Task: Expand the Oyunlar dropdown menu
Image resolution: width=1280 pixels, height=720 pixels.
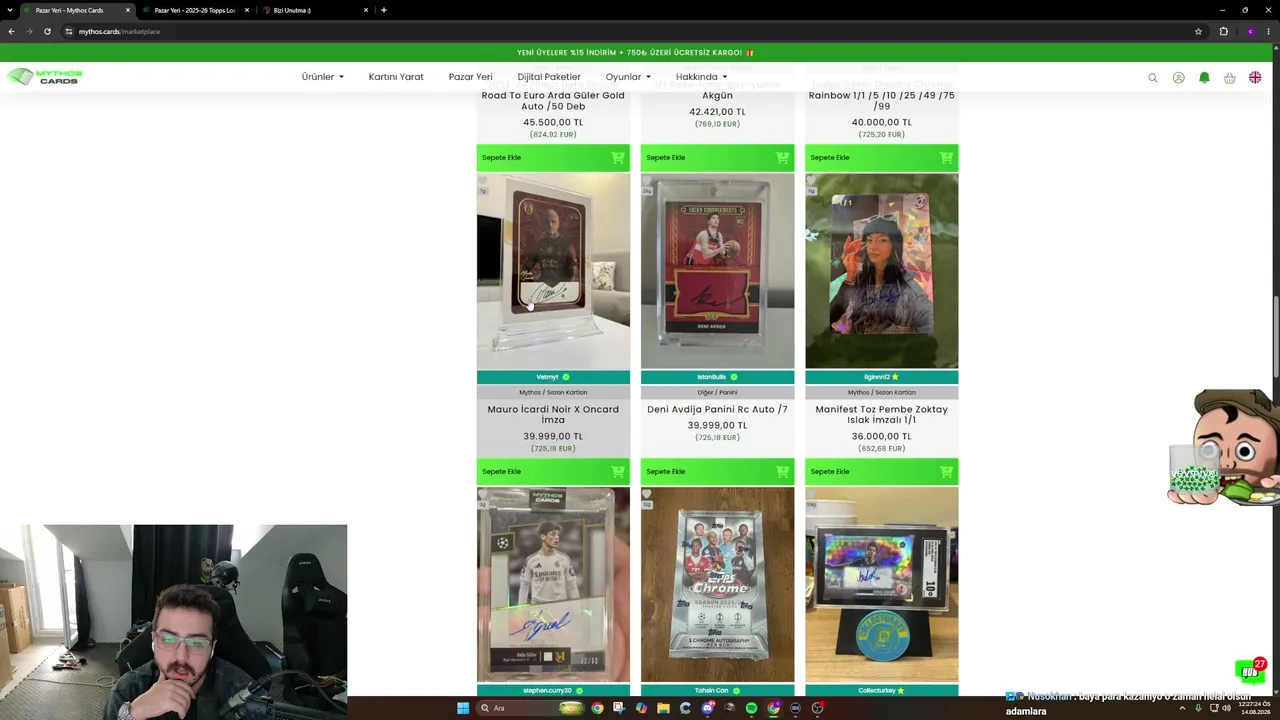Action: point(628,77)
